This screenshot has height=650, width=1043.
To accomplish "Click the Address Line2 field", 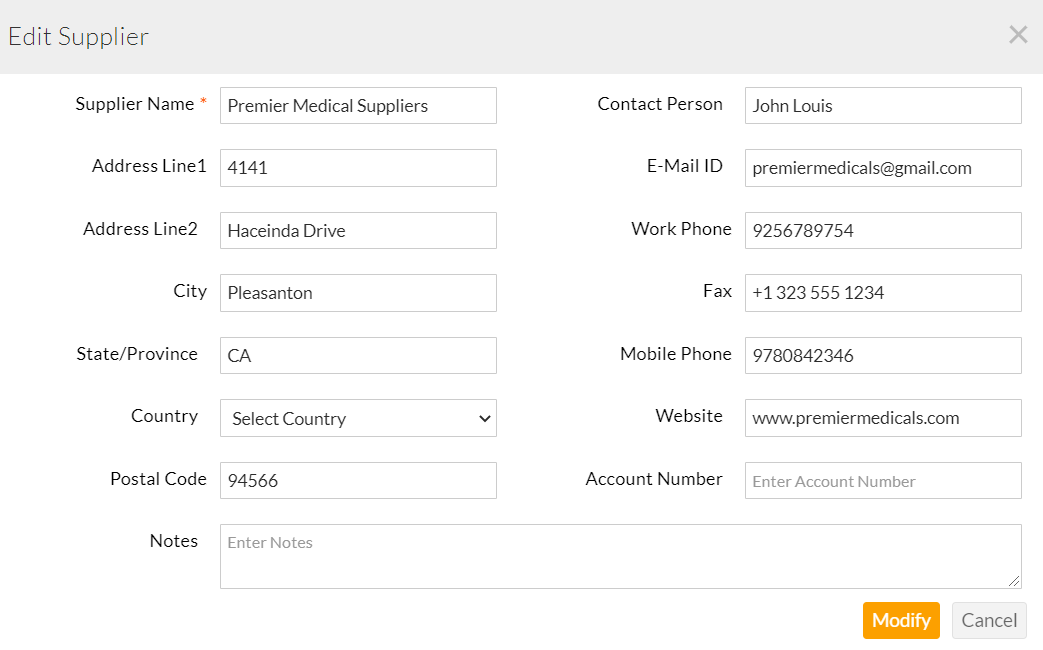I will click(357, 230).
